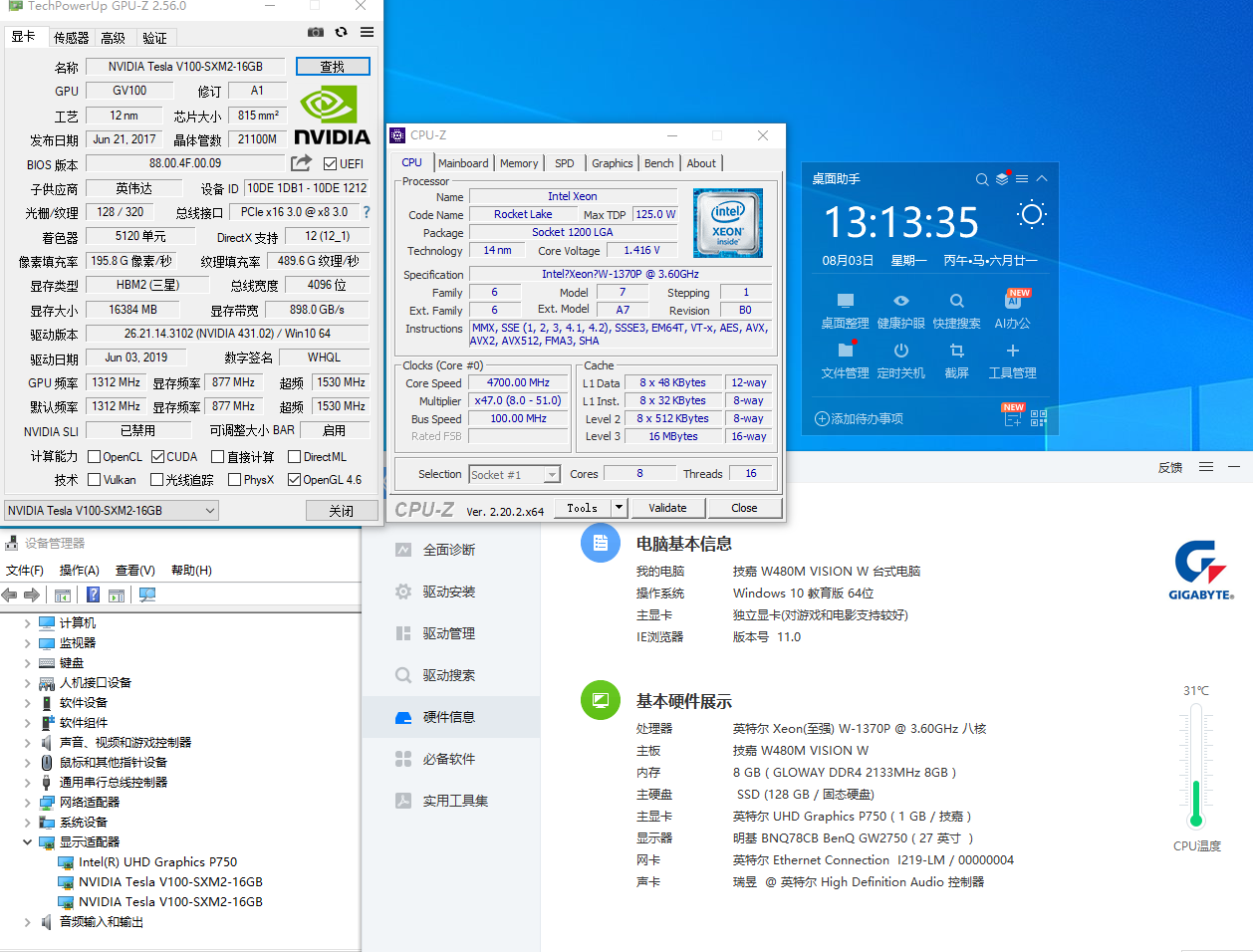Click 定时关机 scheduled shutdown icon

click(901, 351)
